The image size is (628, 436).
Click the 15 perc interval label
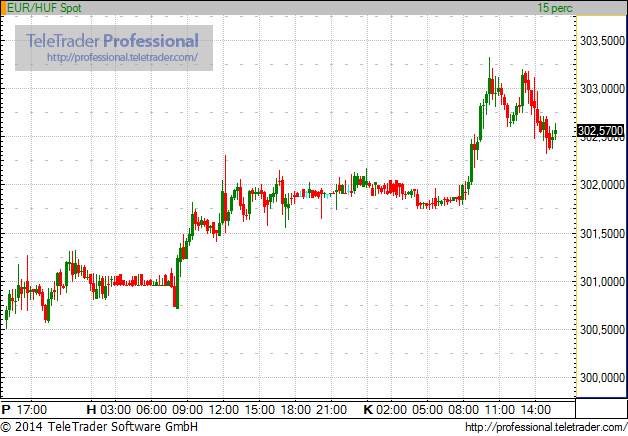555,8
